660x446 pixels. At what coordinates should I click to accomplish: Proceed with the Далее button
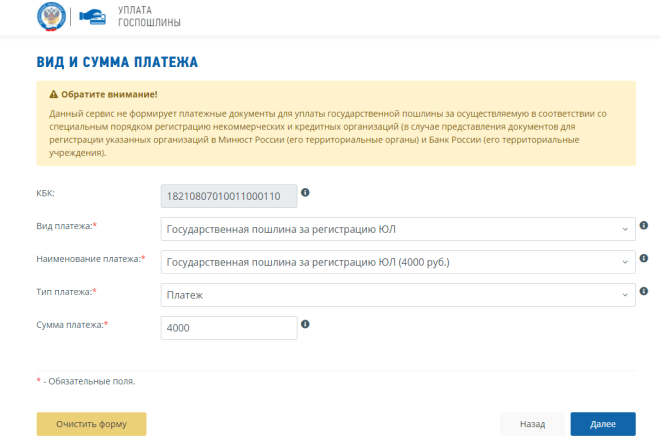tap(603, 424)
